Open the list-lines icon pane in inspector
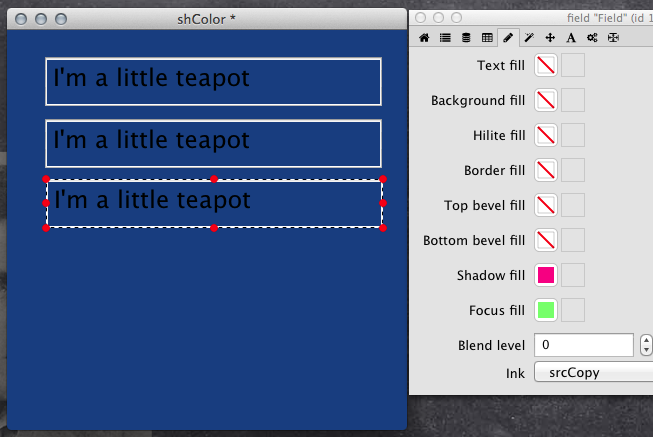Viewport: 653px width, 437px height. (x=445, y=38)
